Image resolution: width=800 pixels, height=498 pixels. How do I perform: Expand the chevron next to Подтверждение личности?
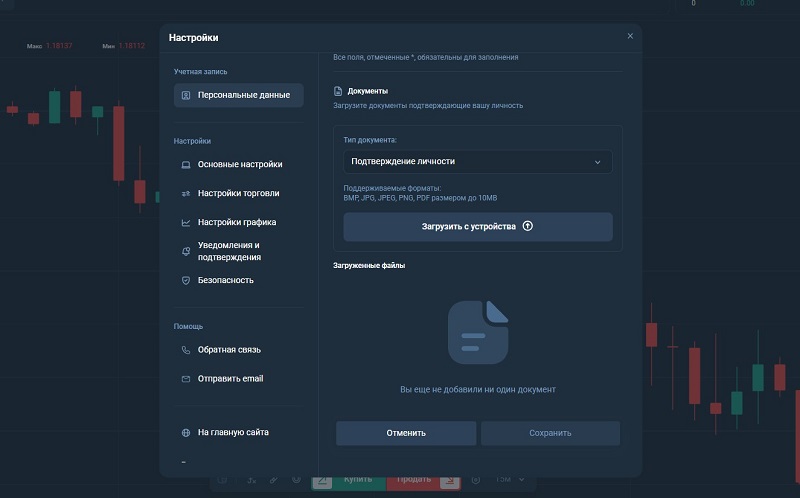pos(598,162)
